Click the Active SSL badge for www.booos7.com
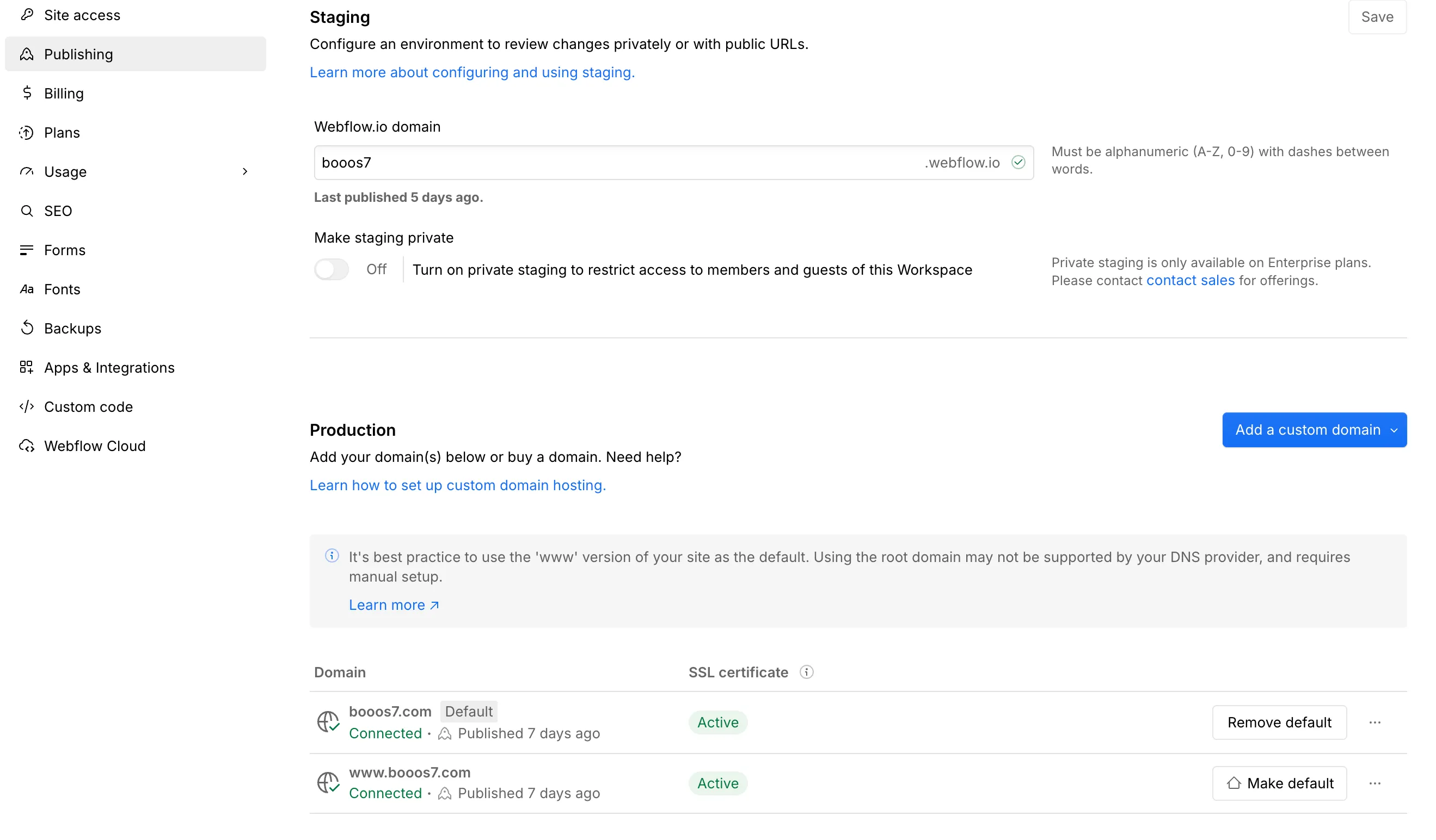Viewport: 1436px width, 840px height. coord(719,784)
